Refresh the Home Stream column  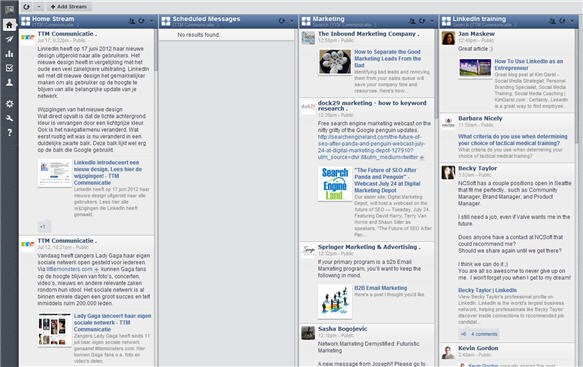click(x=141, y=21)
